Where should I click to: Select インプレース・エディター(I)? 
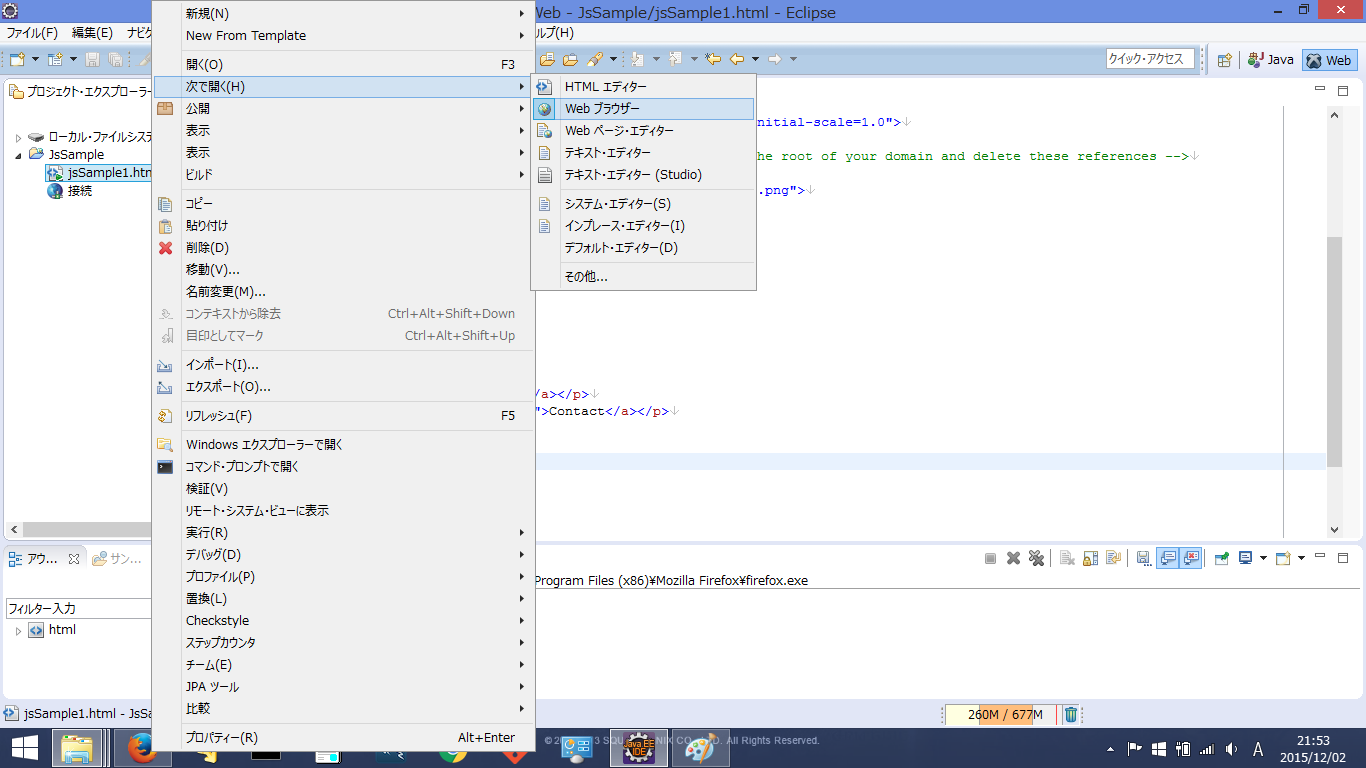tap(643, 226)
